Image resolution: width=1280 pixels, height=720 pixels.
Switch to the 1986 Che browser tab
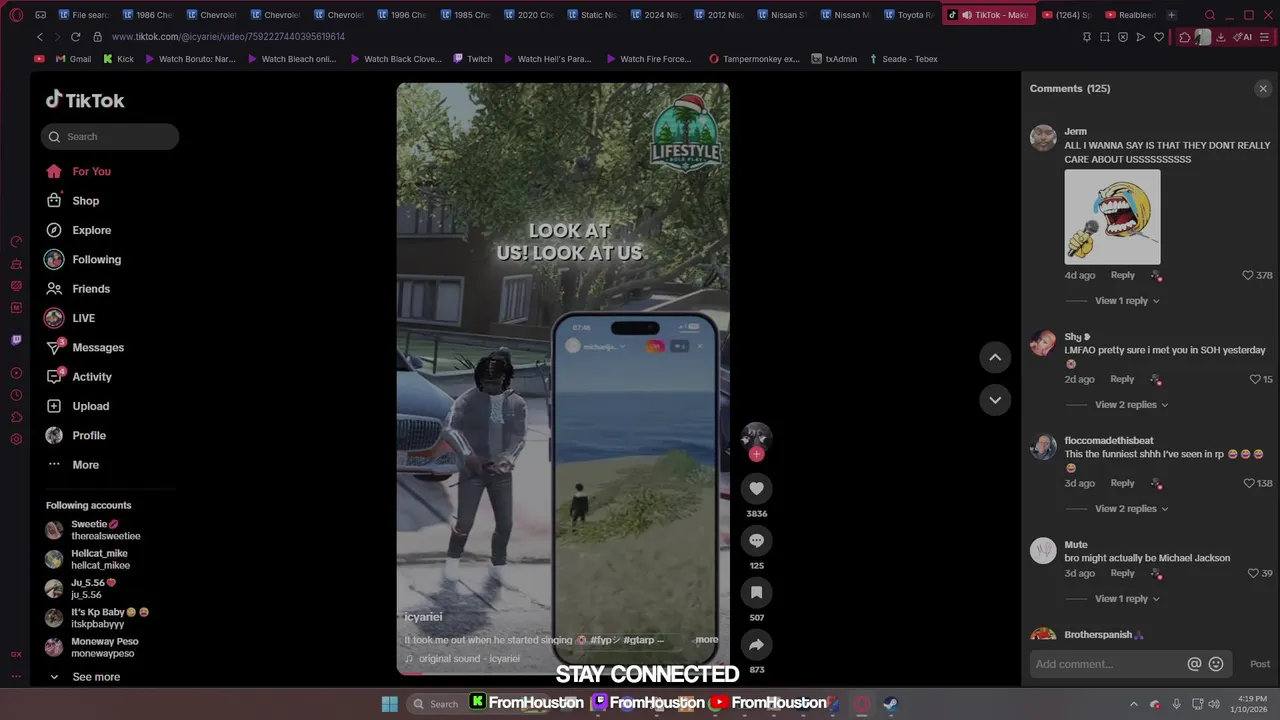(x=147, y=15)
